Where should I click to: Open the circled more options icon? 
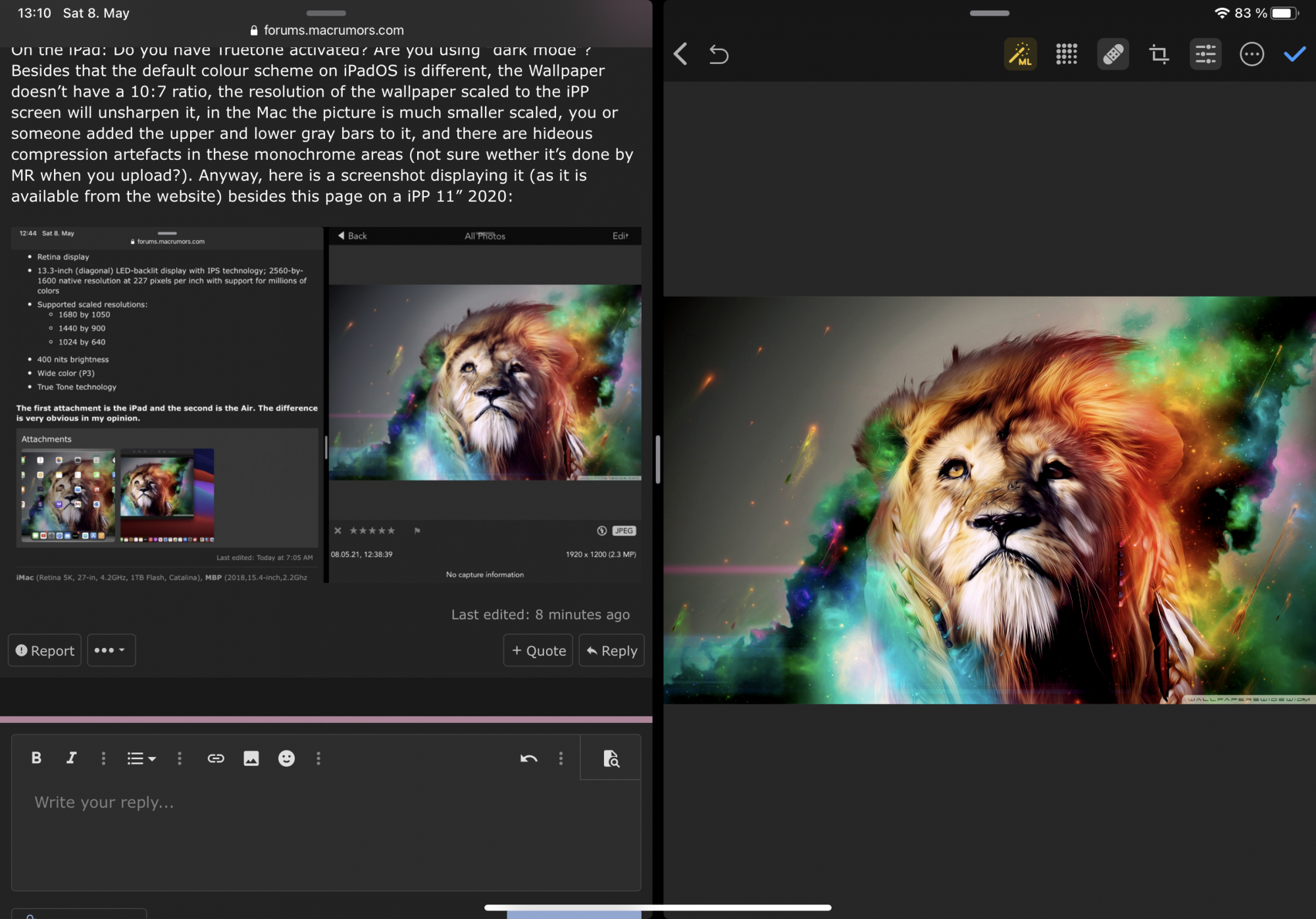pyautogui.click(x=1251, y=54)
